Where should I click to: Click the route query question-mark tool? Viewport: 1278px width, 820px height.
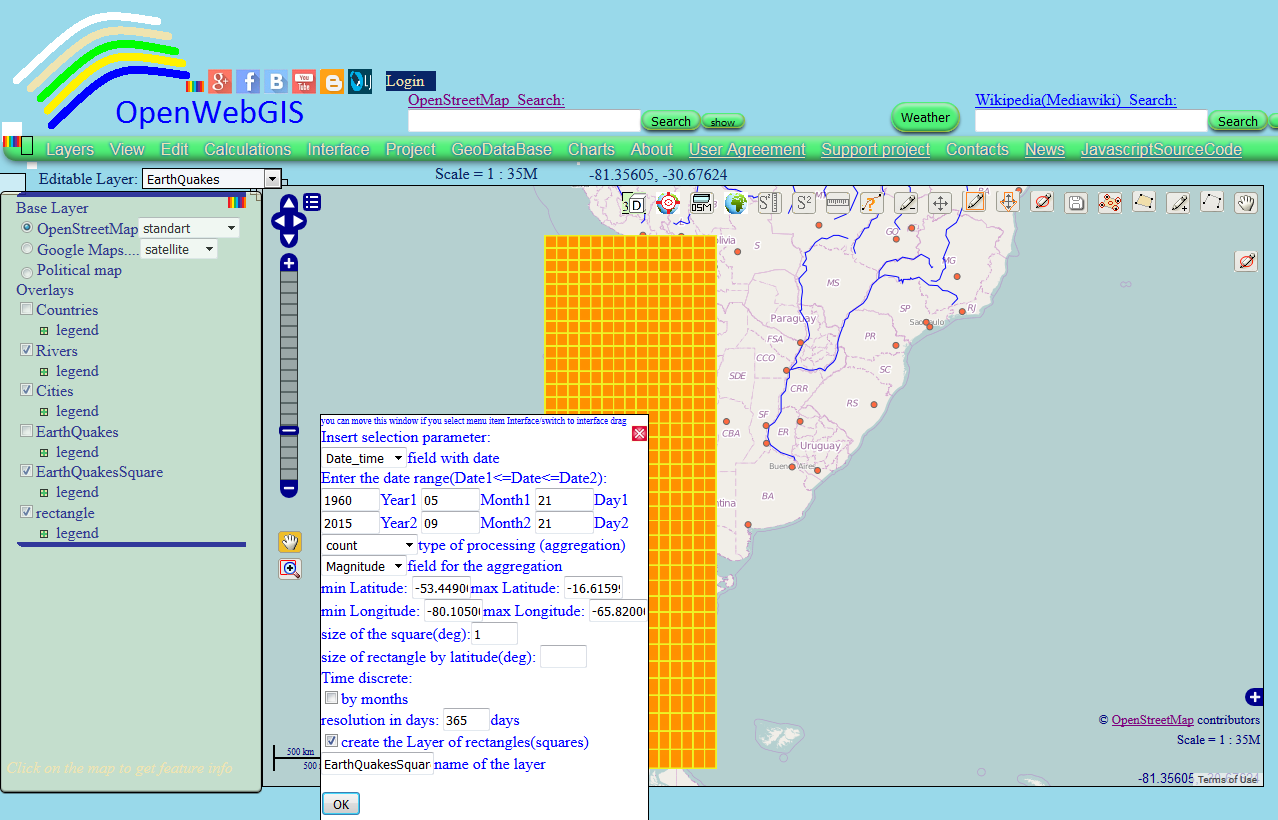[x=872, y=202]
